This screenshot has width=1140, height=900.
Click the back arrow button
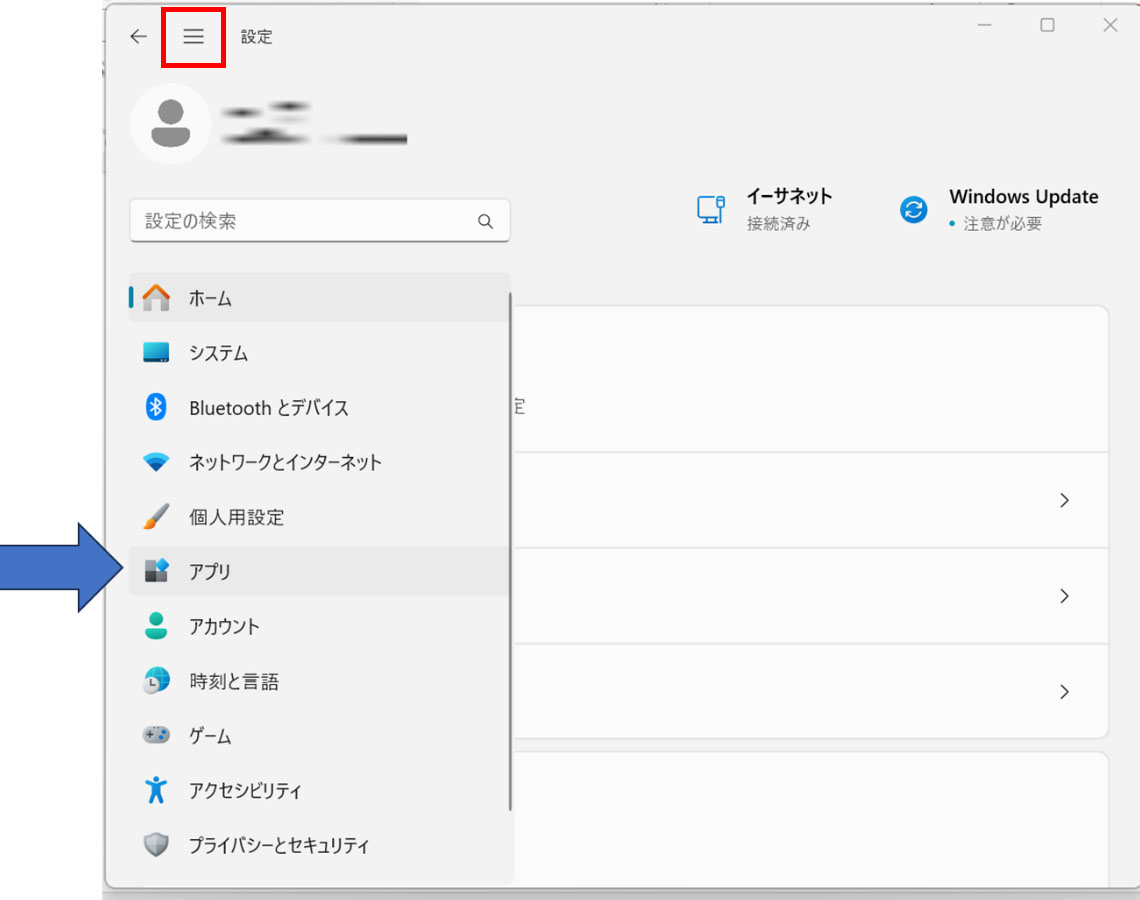[138, 37]
